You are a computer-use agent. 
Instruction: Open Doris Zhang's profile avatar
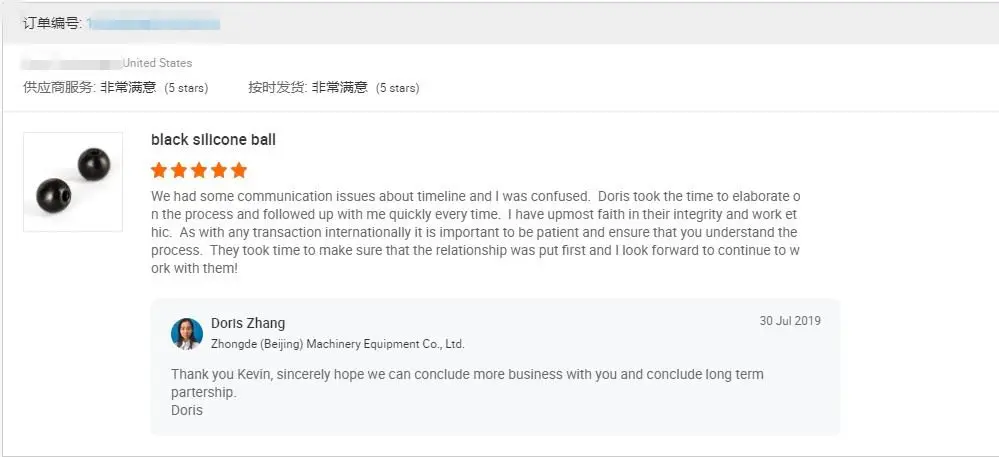tap(187, 333)
